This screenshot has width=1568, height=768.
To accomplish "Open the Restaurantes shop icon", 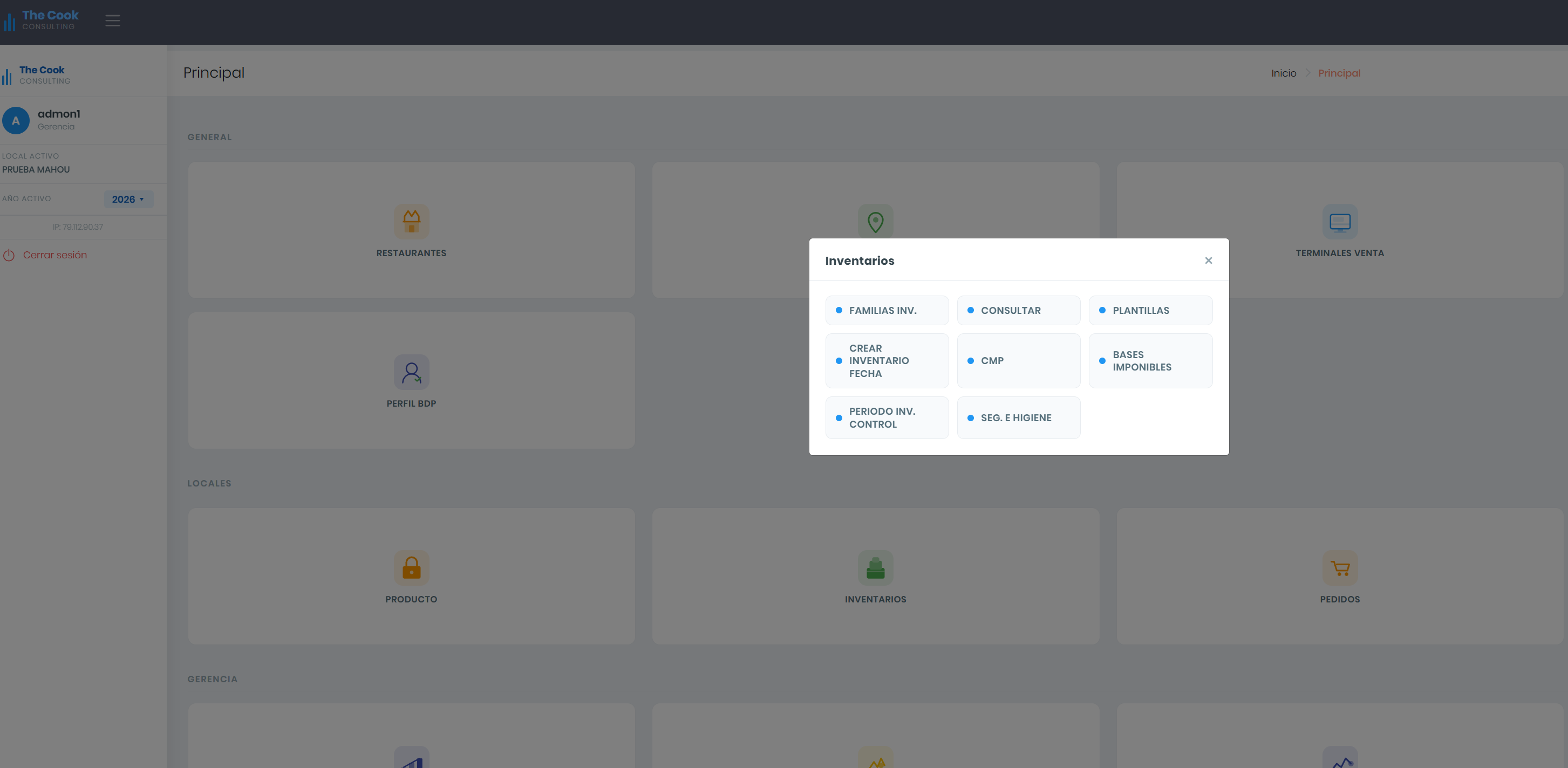I will pyautogui.click(x=412, y=222).
